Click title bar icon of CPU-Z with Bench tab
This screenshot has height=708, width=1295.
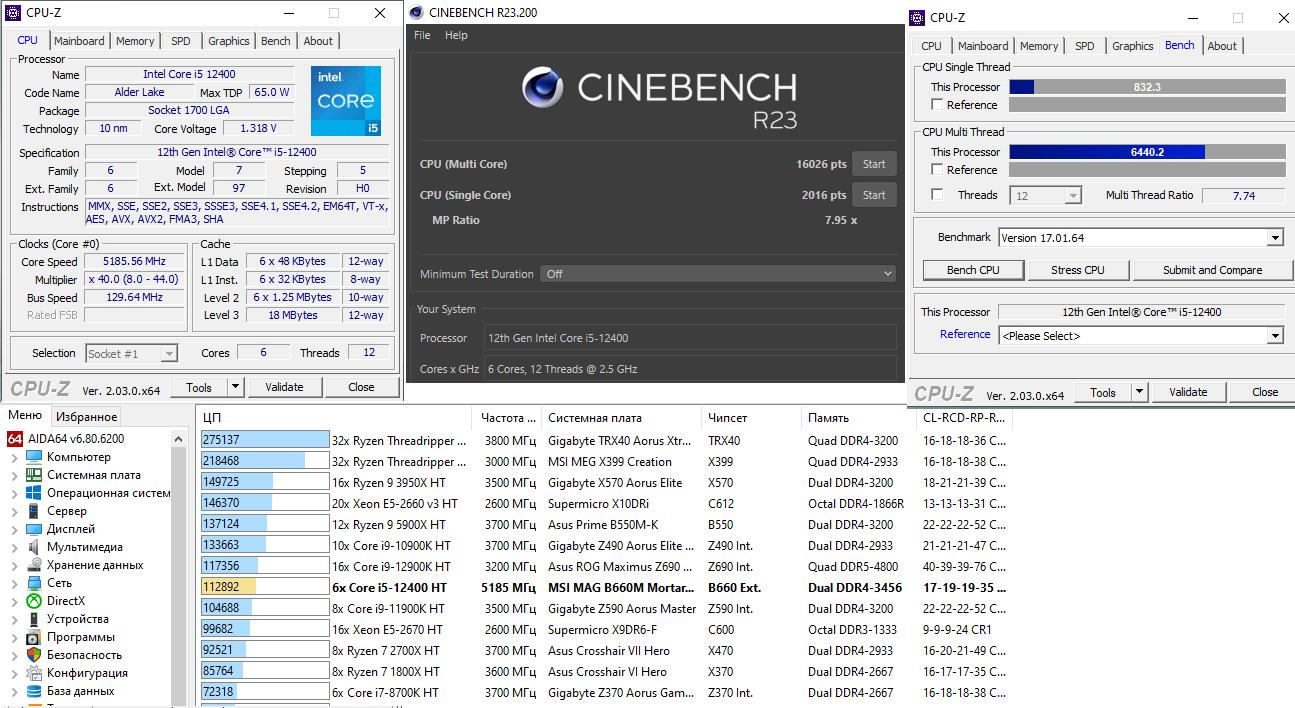click(918, 17)
